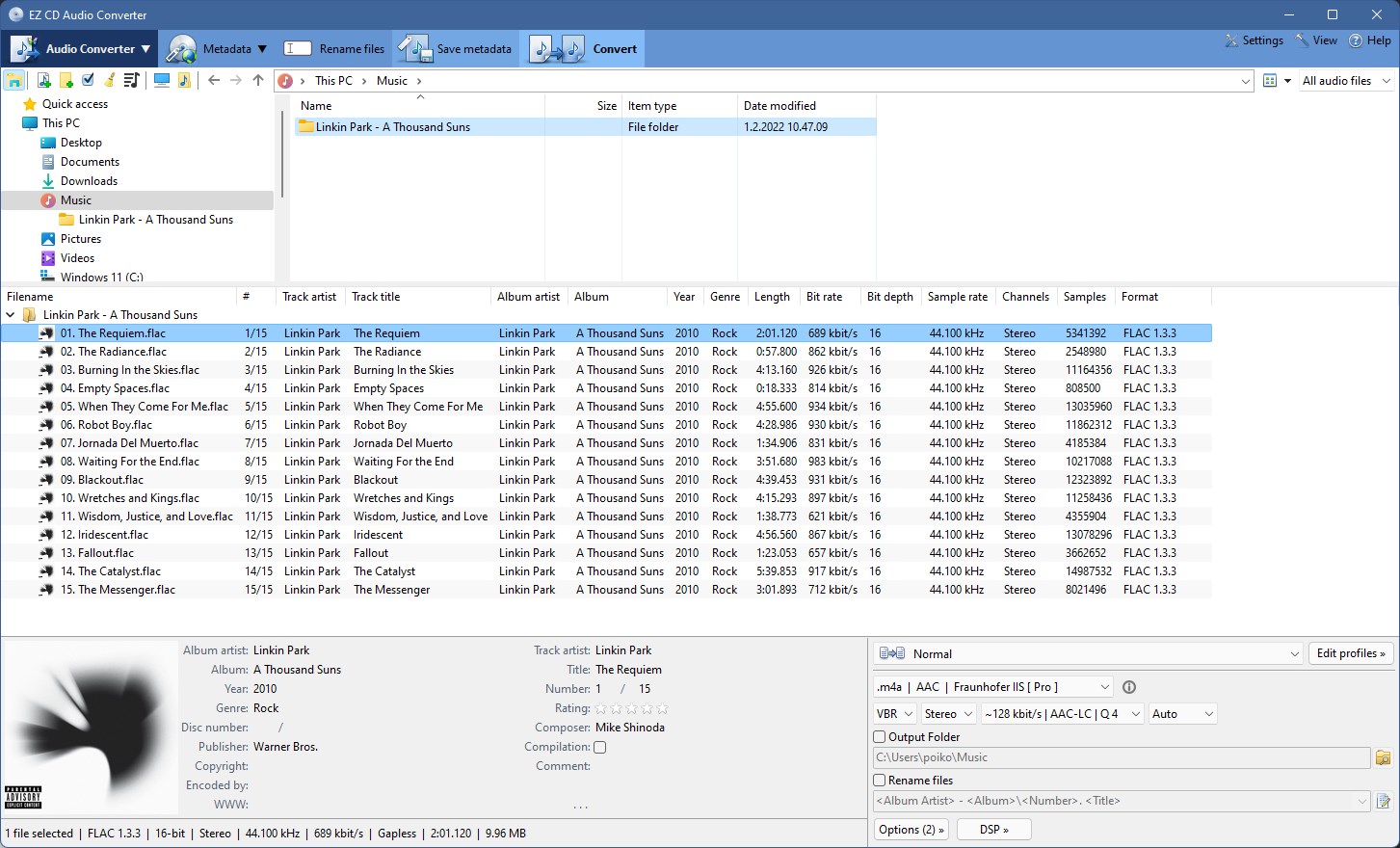Click the Edit profiles button
Viewport: 1400px width, 848px height.
tap(1350, 653)
